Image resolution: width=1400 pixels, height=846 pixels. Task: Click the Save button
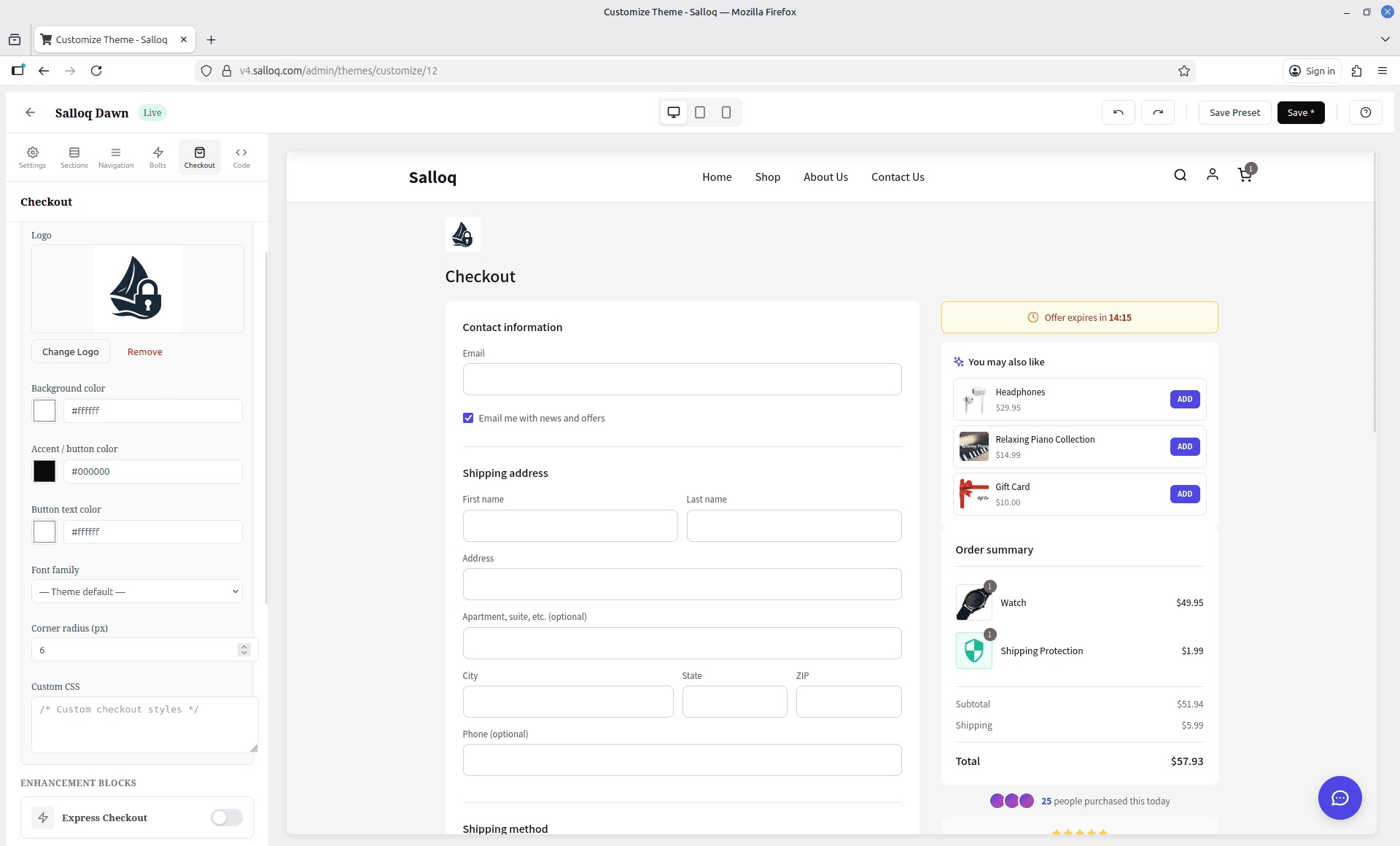[1301, 112]
